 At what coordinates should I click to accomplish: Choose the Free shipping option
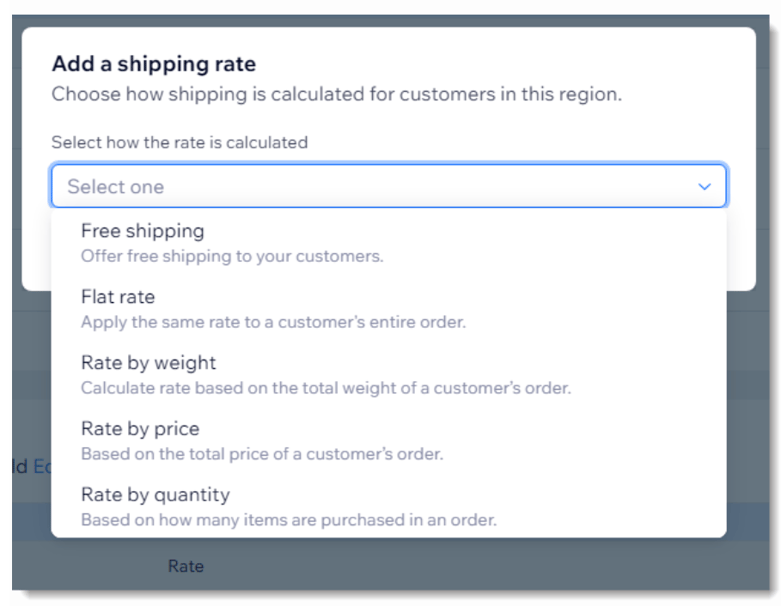[143, 231]
